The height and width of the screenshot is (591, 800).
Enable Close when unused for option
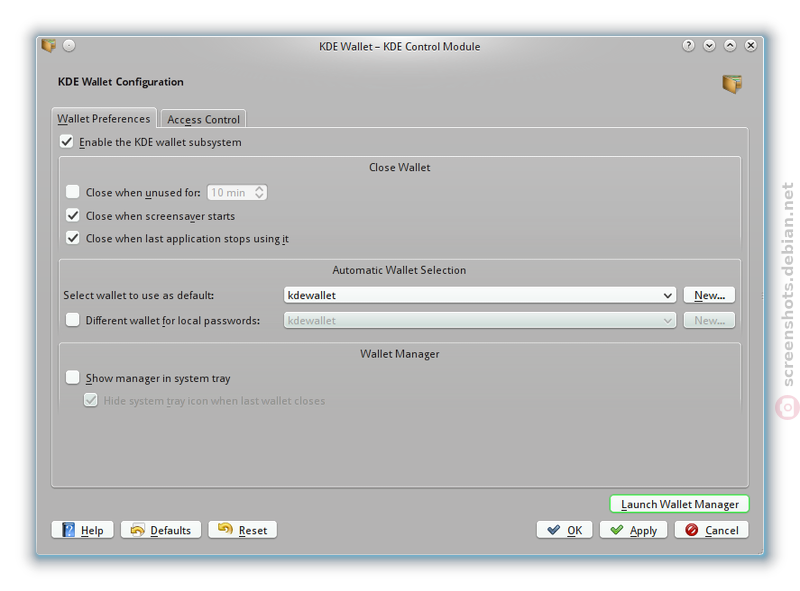coord(73,192)
